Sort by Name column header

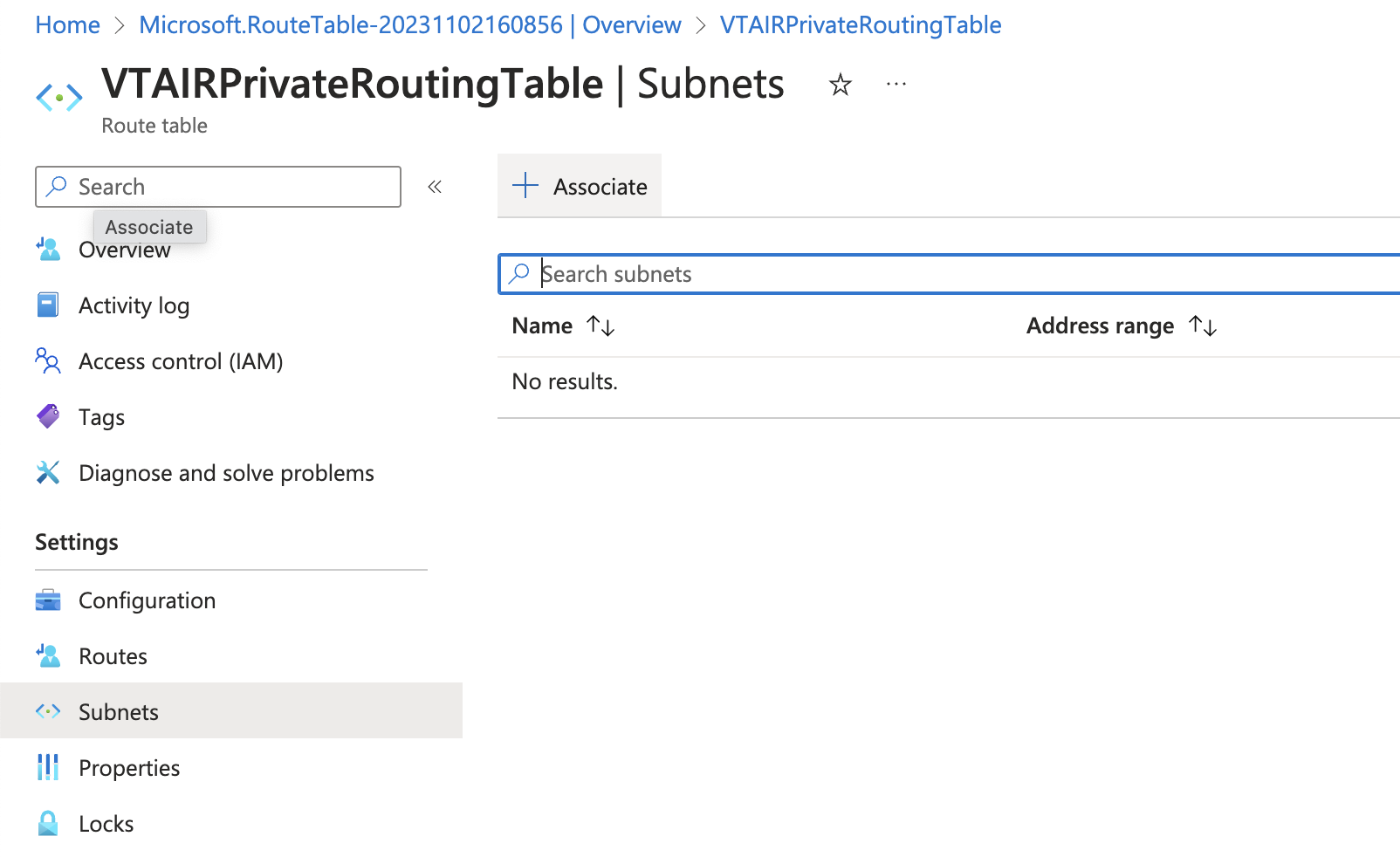coord(542,326)
